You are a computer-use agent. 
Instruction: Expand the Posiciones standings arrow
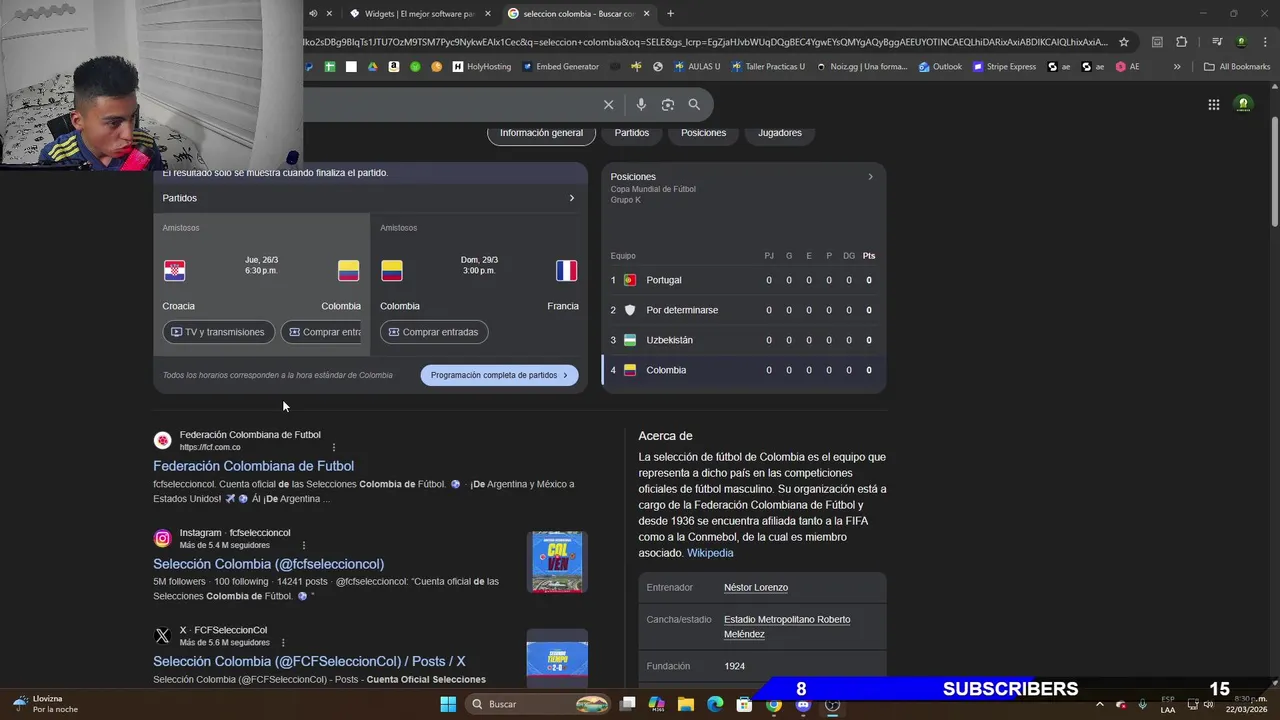(870, 177)
